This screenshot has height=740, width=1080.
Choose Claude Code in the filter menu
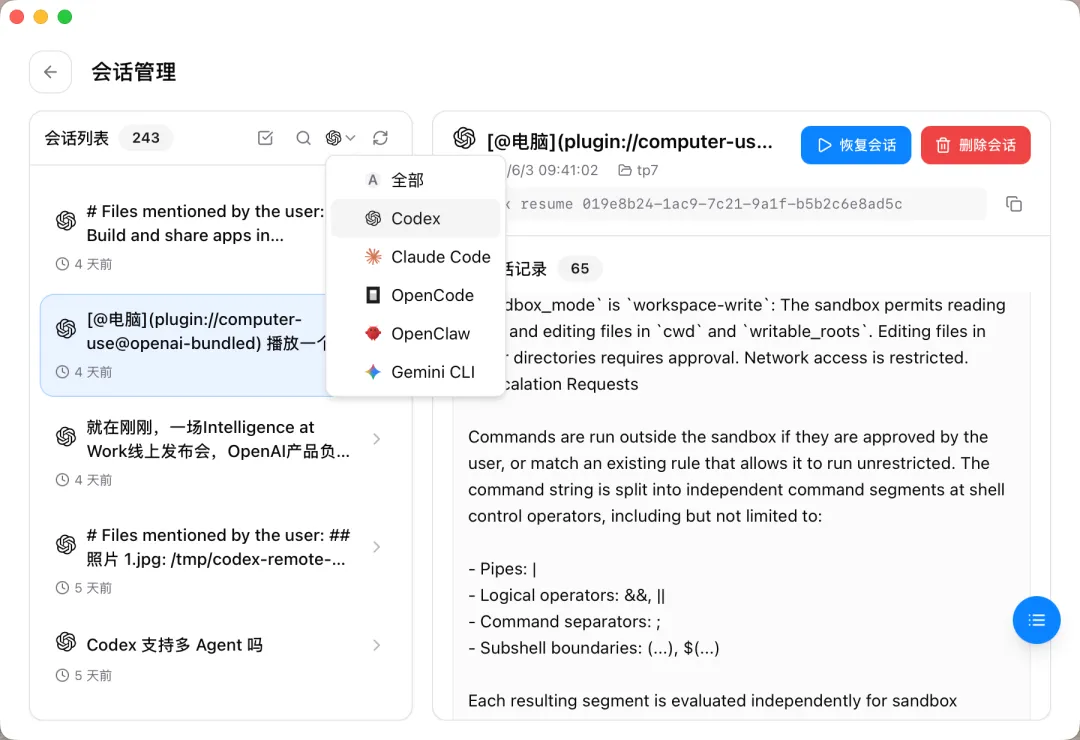click(x=416, y=257)
